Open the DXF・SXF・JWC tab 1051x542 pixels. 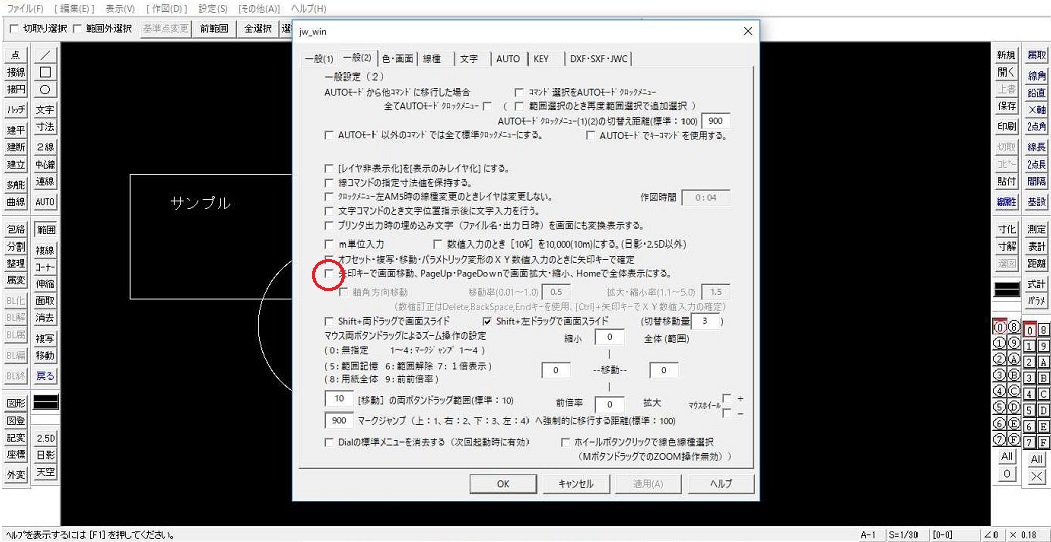592,59
